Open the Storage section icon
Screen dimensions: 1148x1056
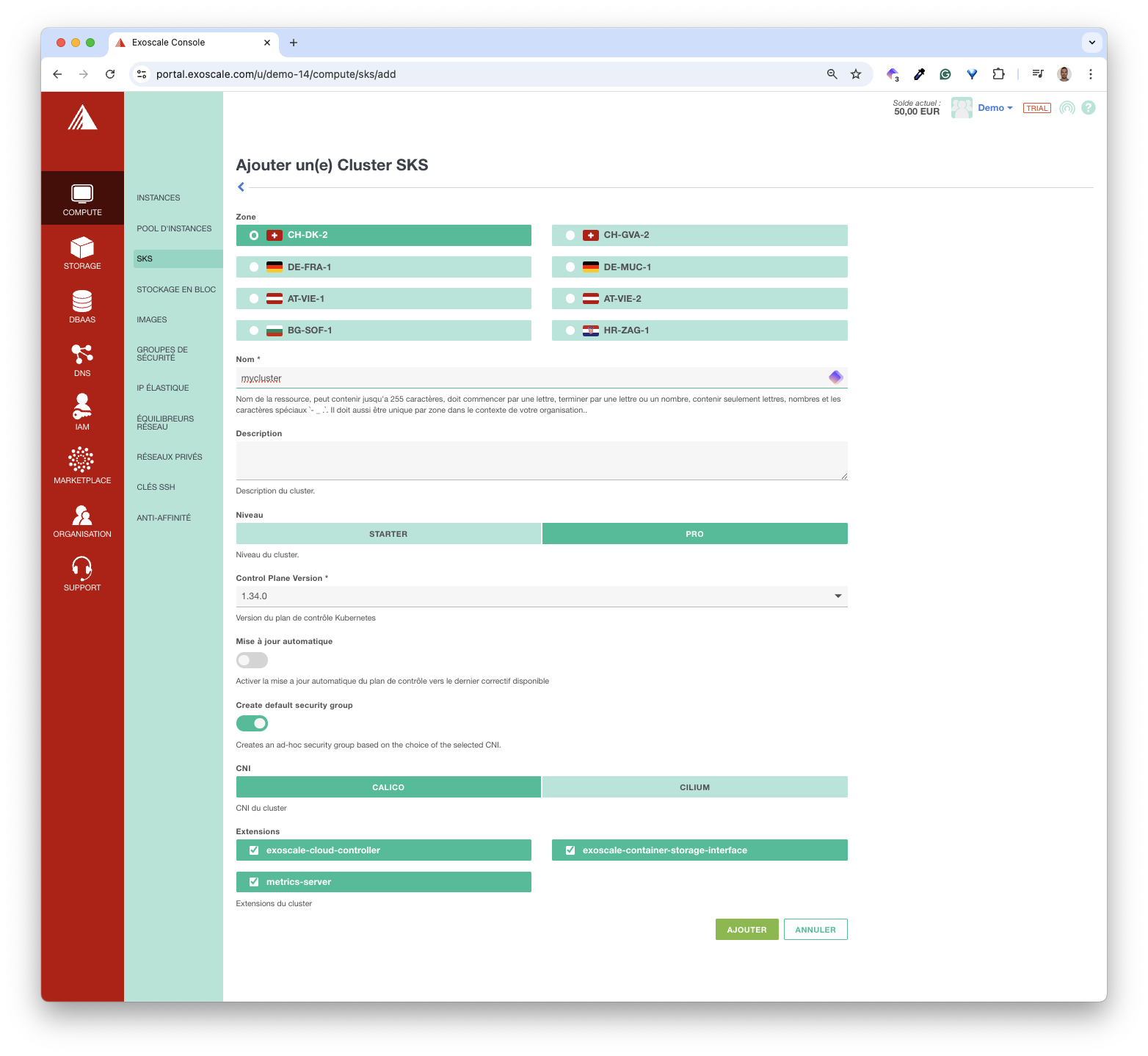(x=82, y=248)
